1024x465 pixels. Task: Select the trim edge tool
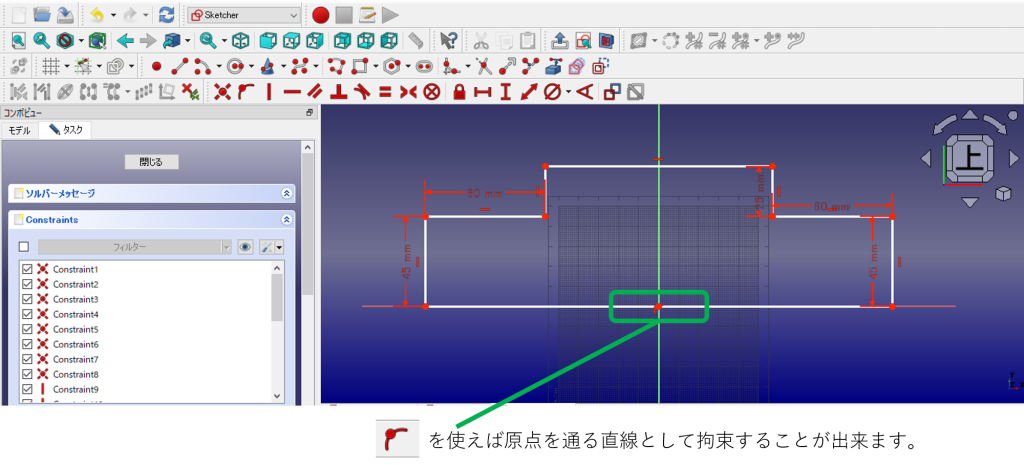(x=484, y=67)
